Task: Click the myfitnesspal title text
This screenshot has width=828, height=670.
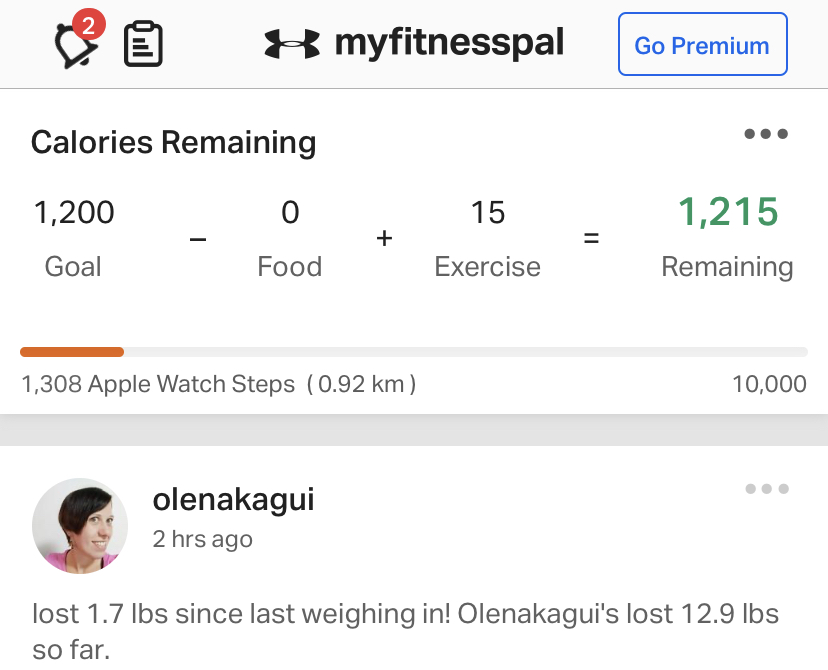Action: (x=449, y=43)
